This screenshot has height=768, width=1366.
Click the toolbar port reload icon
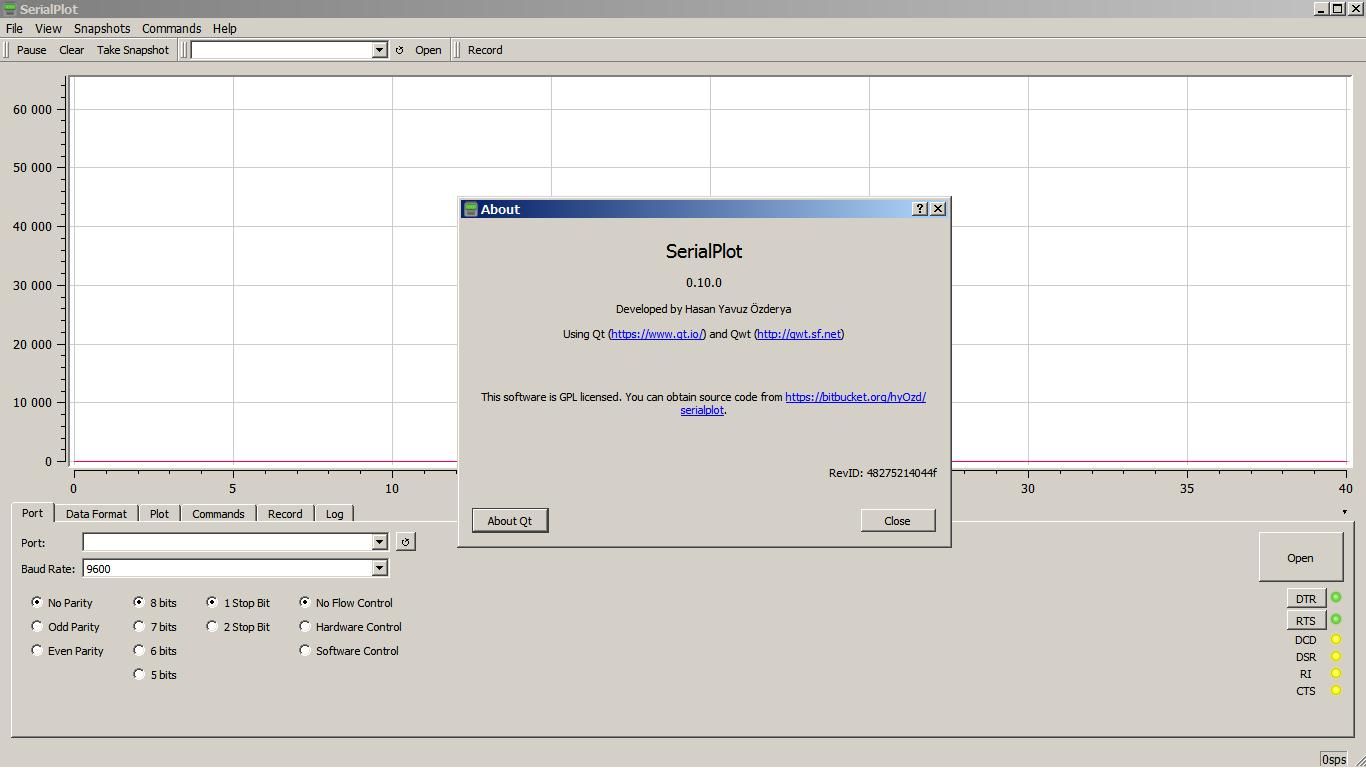[399, 50]
